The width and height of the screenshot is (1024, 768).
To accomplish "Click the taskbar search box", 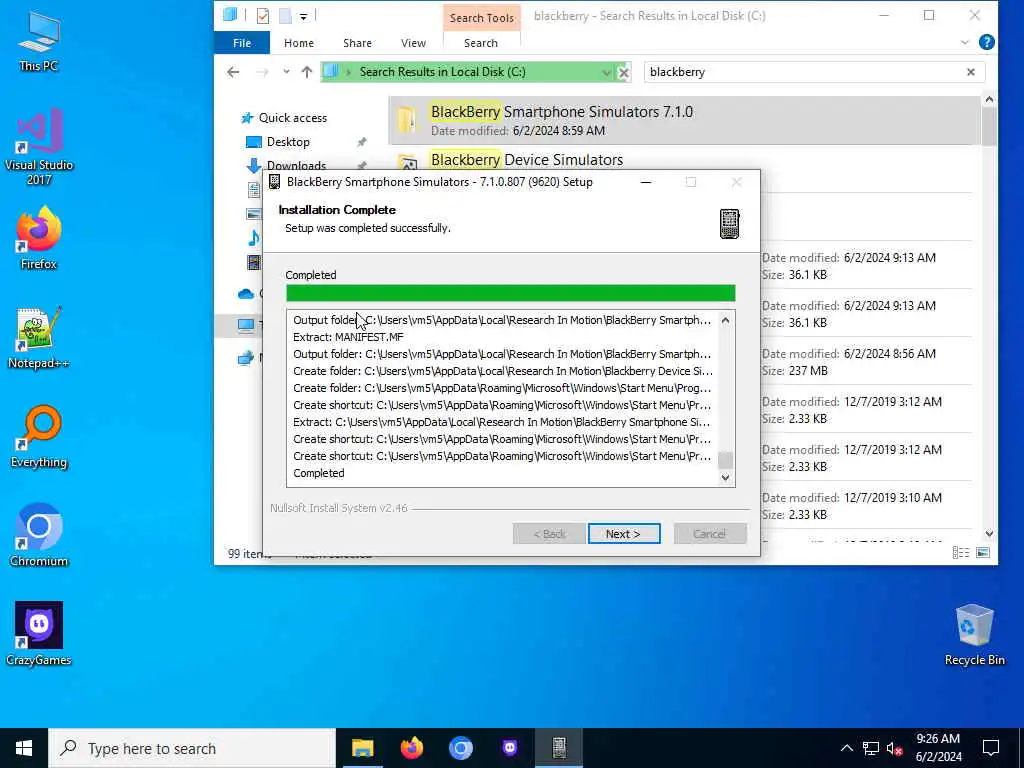I will (x=192, y=748).
